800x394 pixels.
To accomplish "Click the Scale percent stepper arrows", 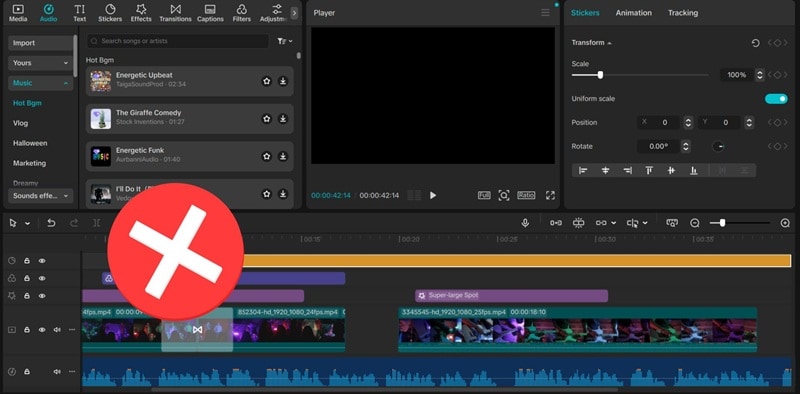I will pyautogui.click(x=760, y=75).
